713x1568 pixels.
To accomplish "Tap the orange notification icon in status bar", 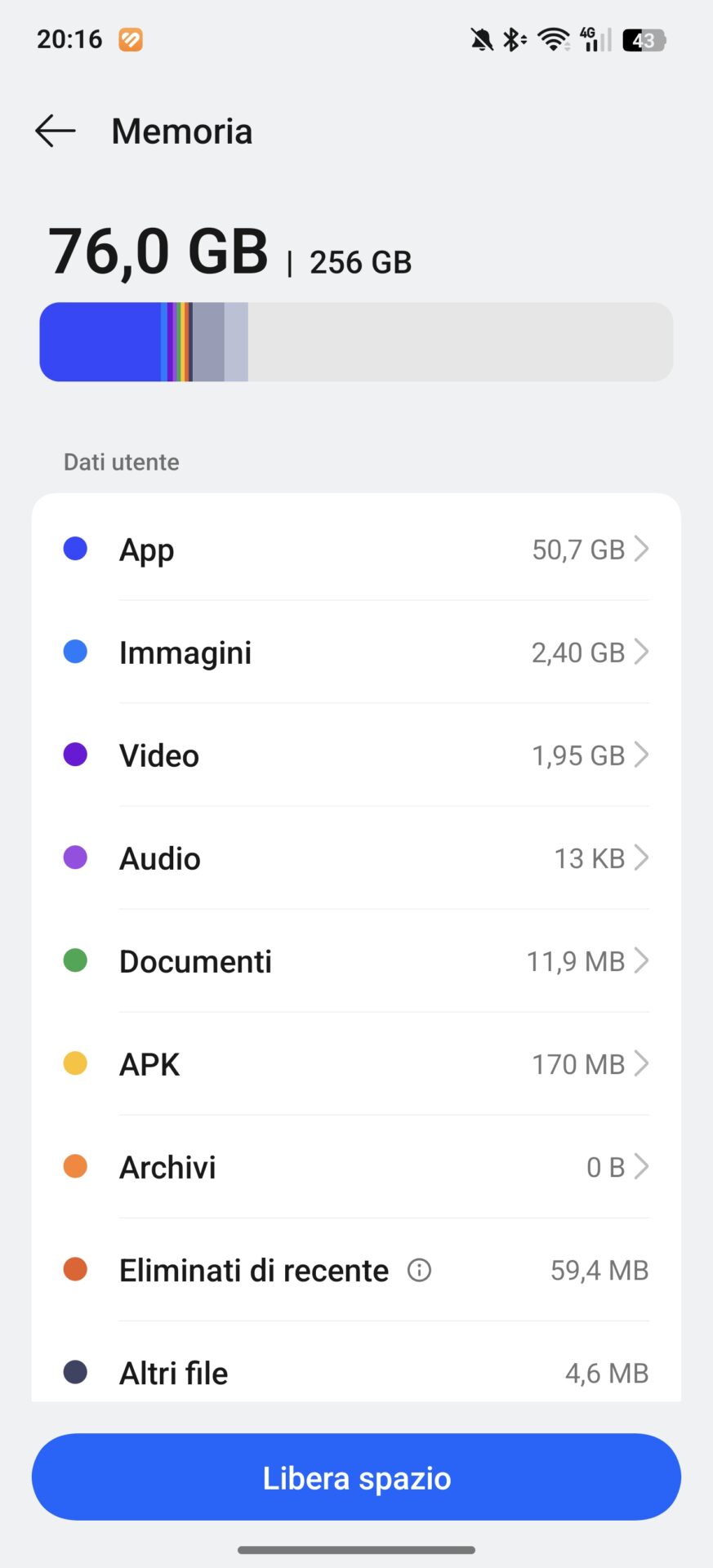I will pyautogui.click(x=131, y=39).
